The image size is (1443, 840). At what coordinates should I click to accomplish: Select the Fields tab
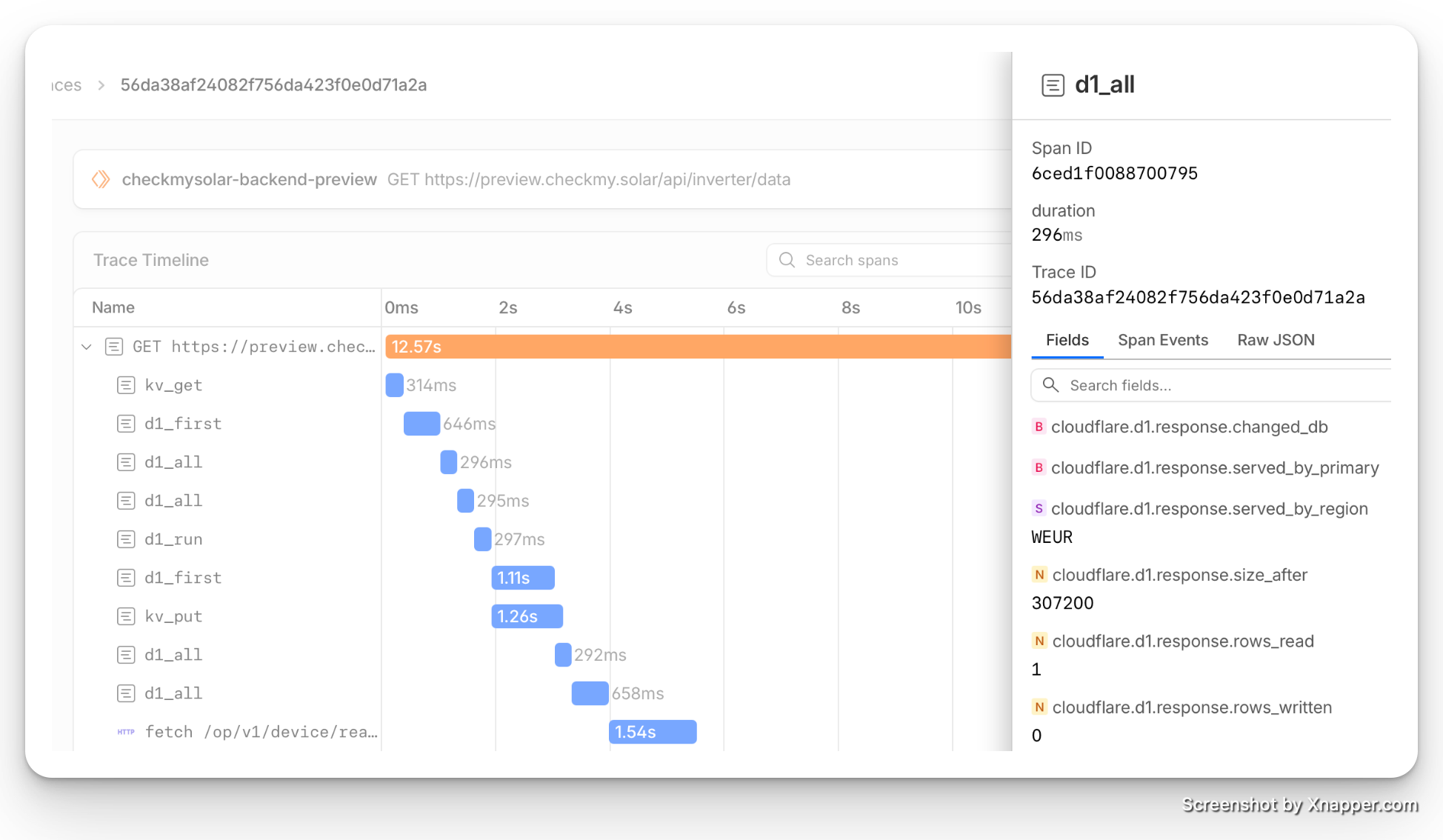click(1067, 340)
